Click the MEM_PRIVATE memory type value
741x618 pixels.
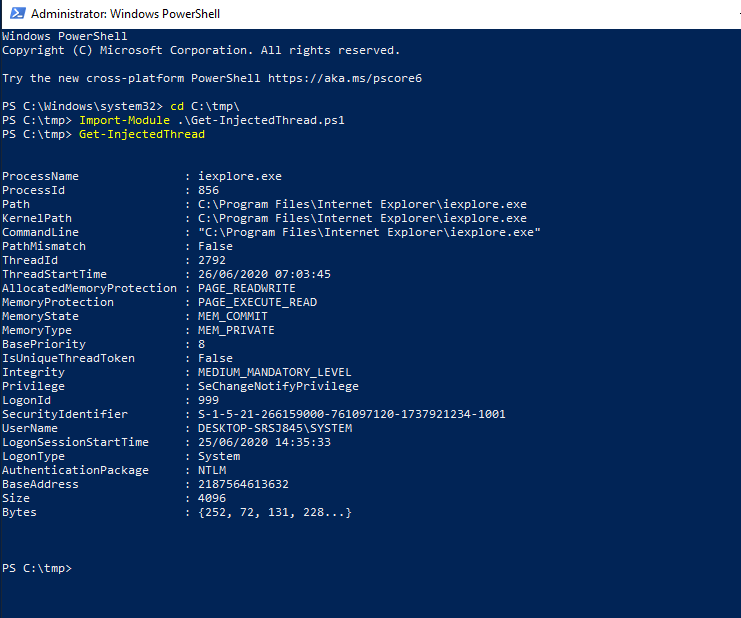(x=236, y=330)
